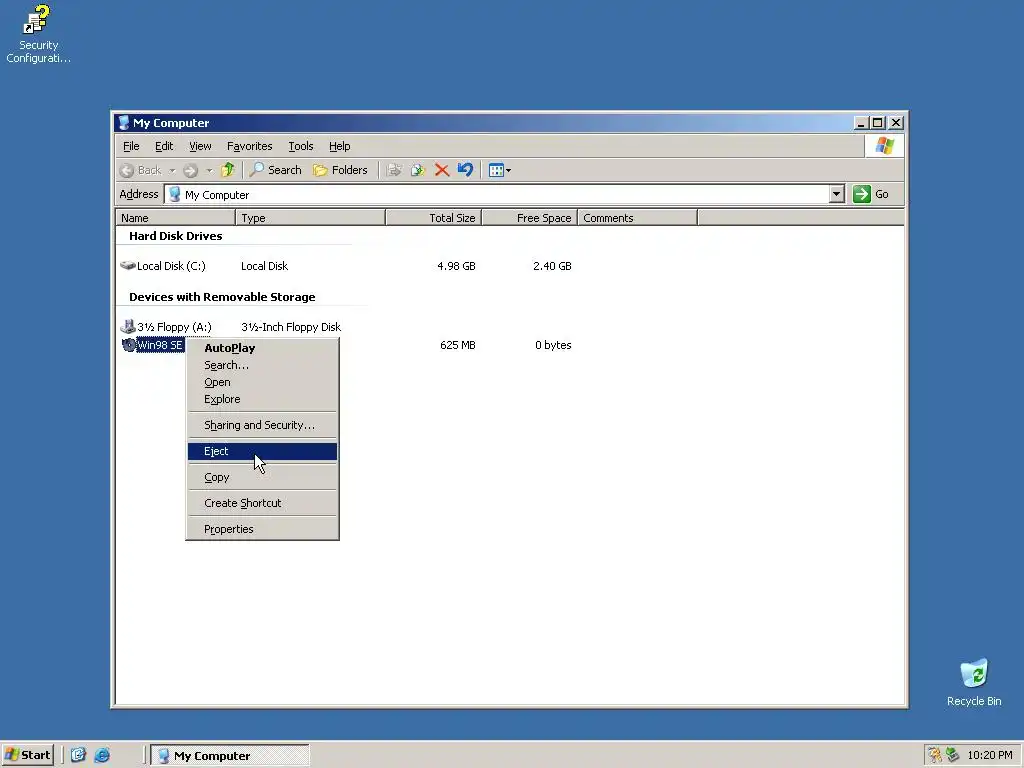The width and height of the screenshot is (1024, 768).
Task: Click the 2.40 GB free space value
Action: (552, 266)
